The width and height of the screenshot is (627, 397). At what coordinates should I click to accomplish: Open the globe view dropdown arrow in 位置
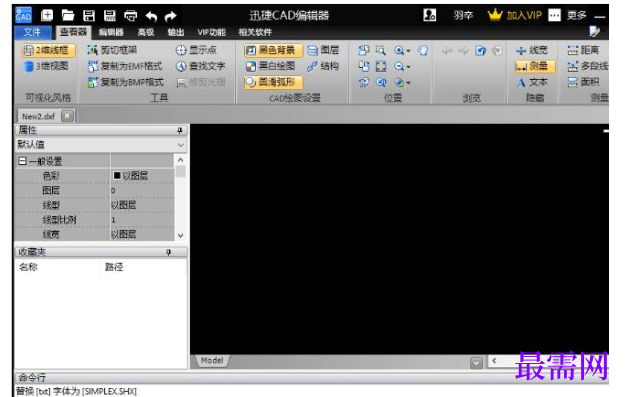coord(408,83)
